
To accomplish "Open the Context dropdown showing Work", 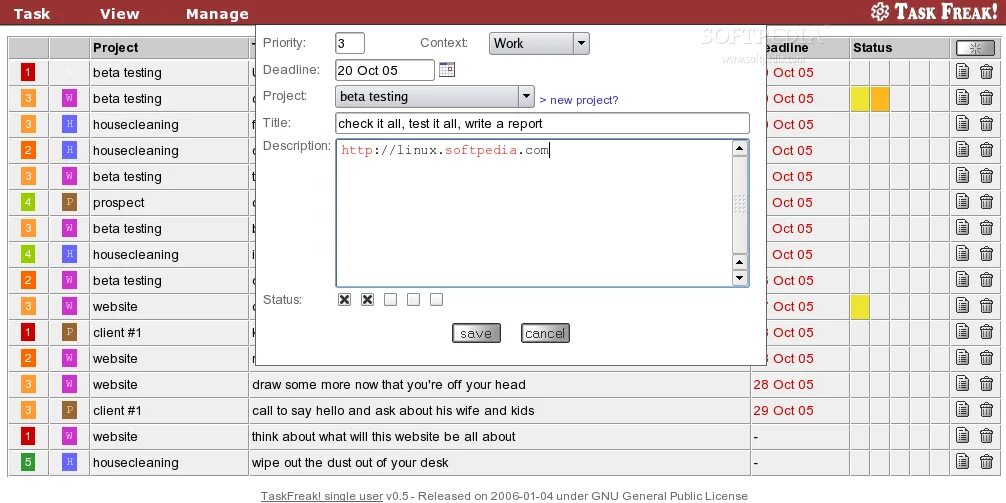I will [539, 44].
